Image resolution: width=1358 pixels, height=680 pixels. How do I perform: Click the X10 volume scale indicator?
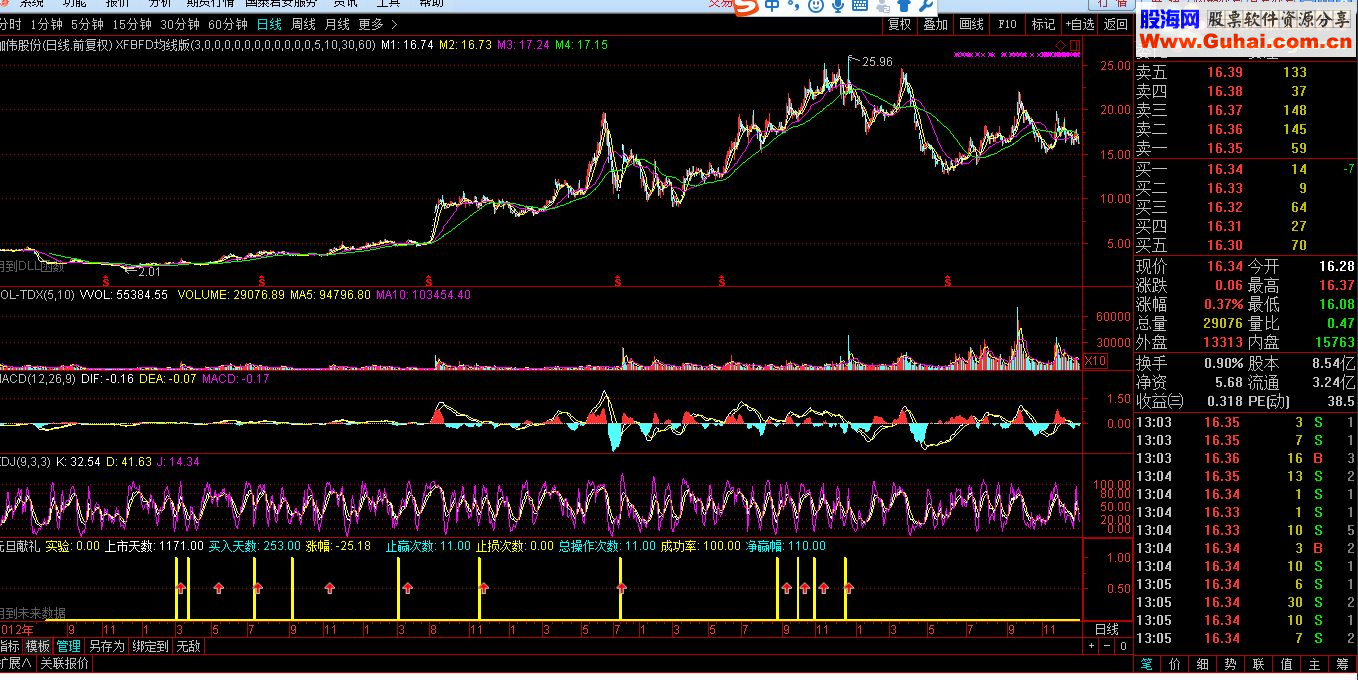coord(1095,361)
